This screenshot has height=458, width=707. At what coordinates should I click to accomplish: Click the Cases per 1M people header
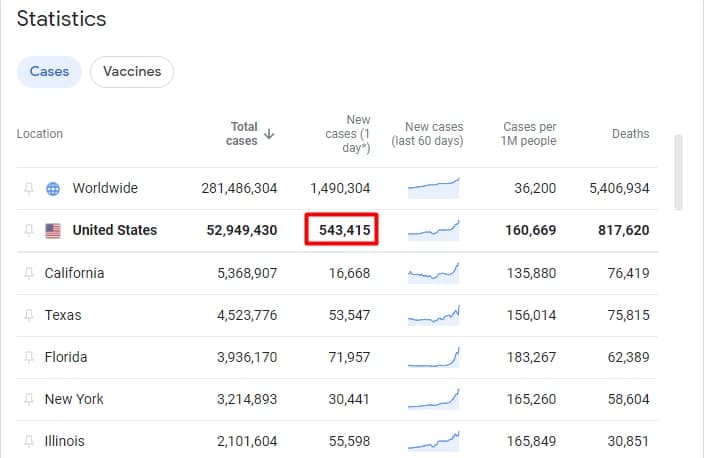point(528,133)
